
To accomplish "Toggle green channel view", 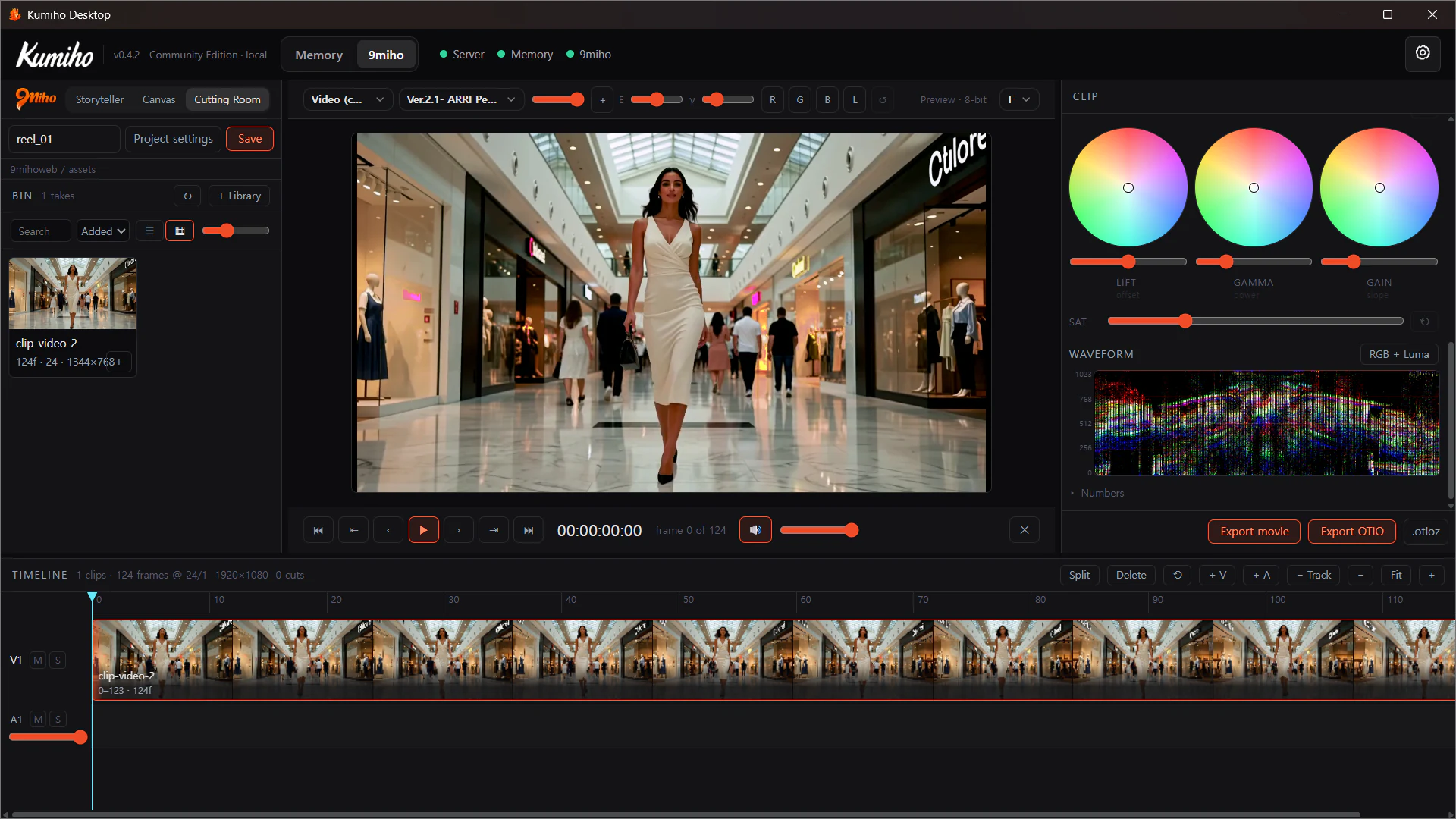I will (800, 99).
